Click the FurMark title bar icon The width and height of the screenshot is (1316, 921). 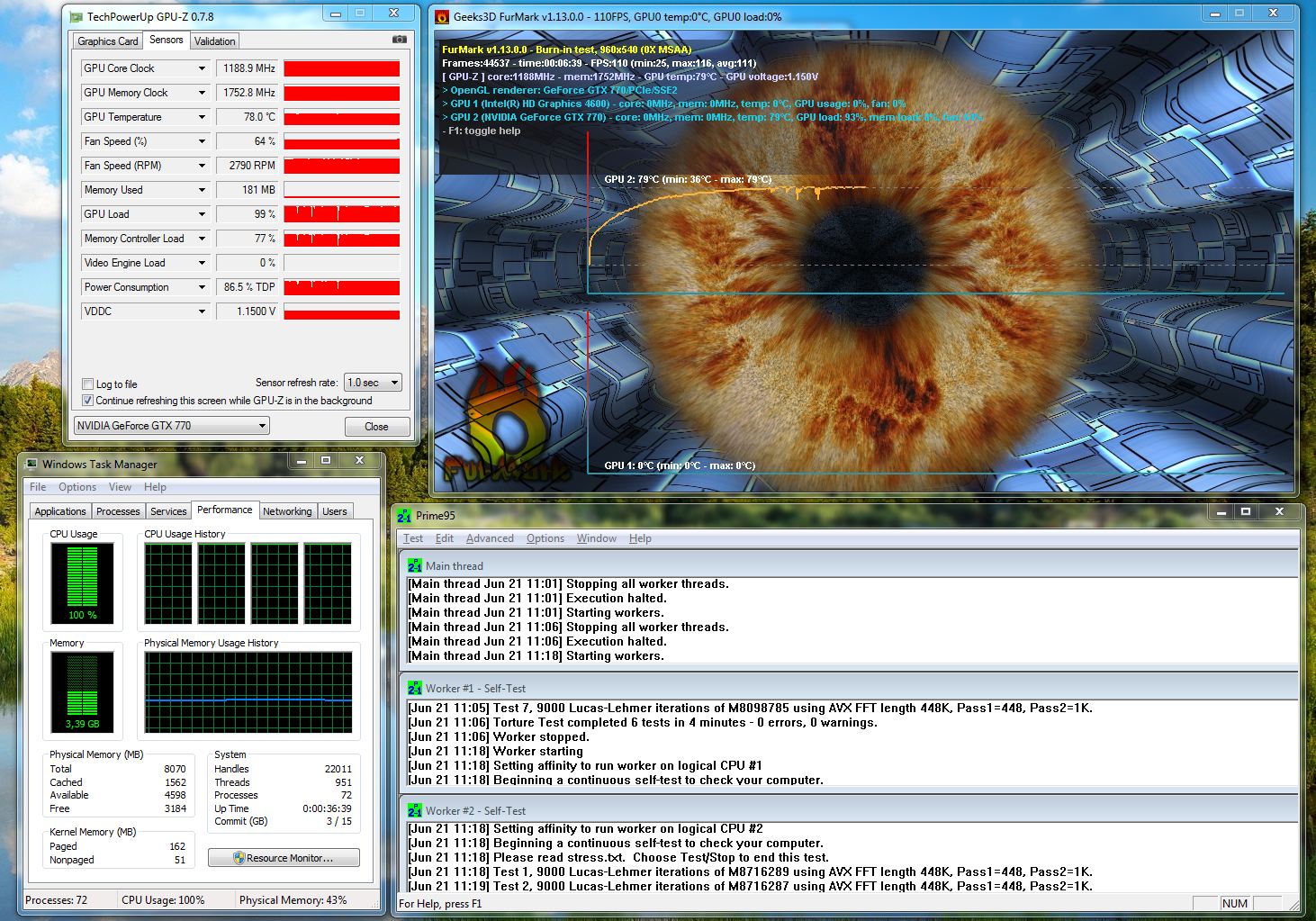click(x=442, y=16)
